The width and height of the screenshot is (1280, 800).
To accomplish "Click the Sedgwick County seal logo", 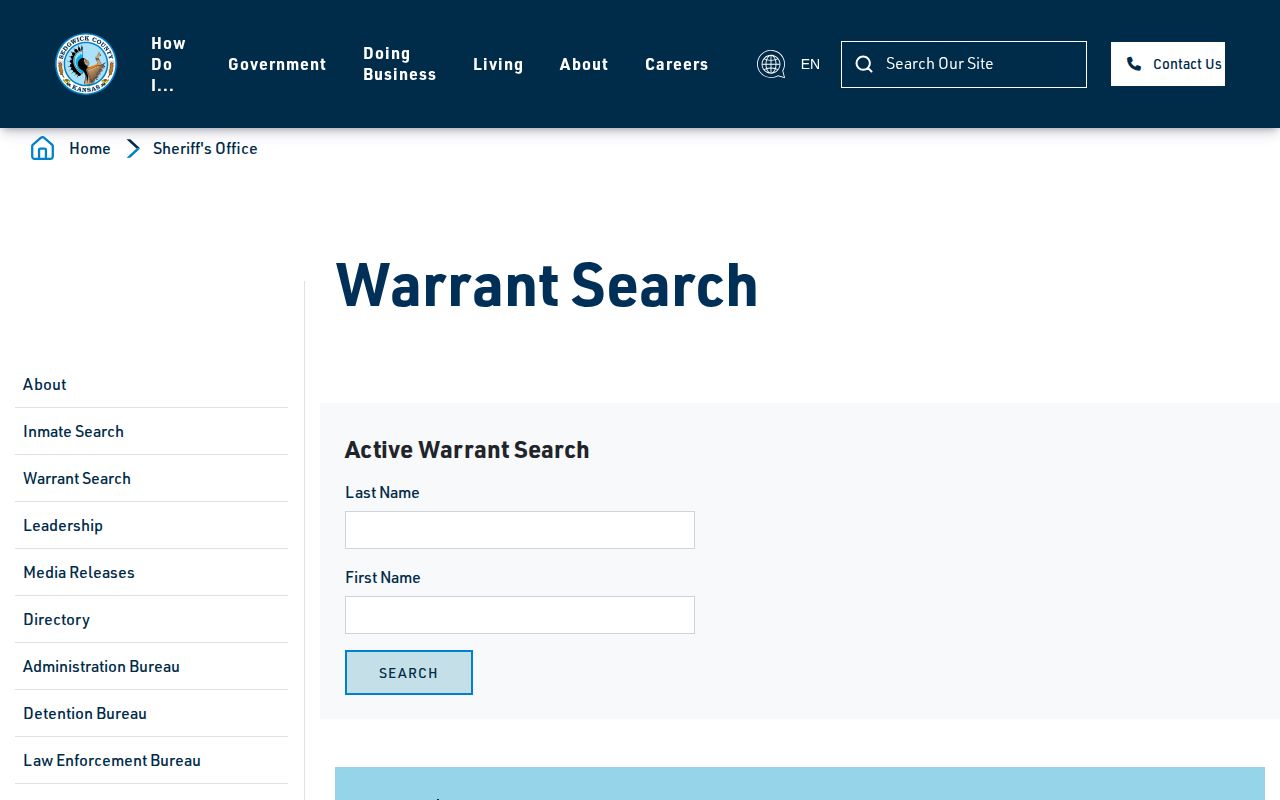I will tap(86, 64).
